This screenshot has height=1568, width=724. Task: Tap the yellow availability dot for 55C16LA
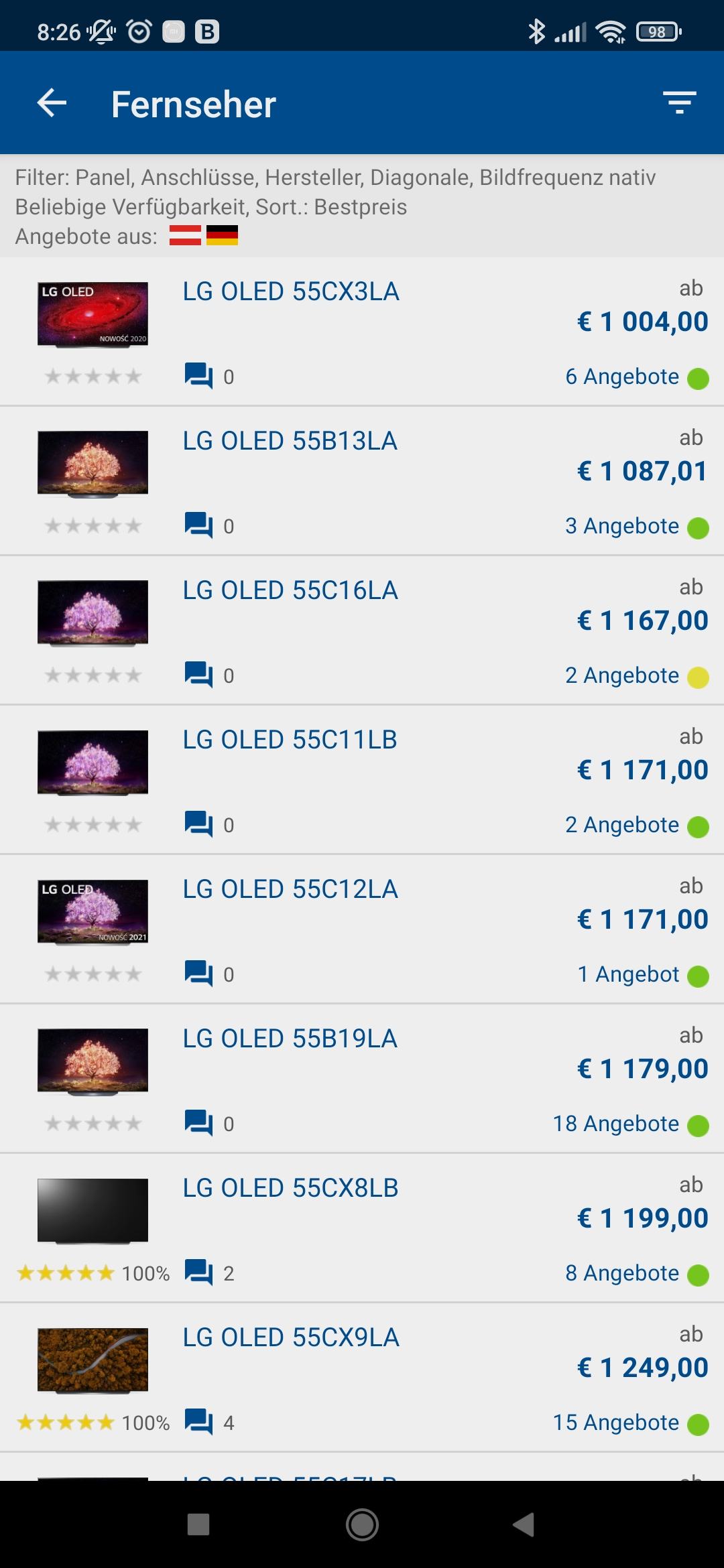[698, 677]
